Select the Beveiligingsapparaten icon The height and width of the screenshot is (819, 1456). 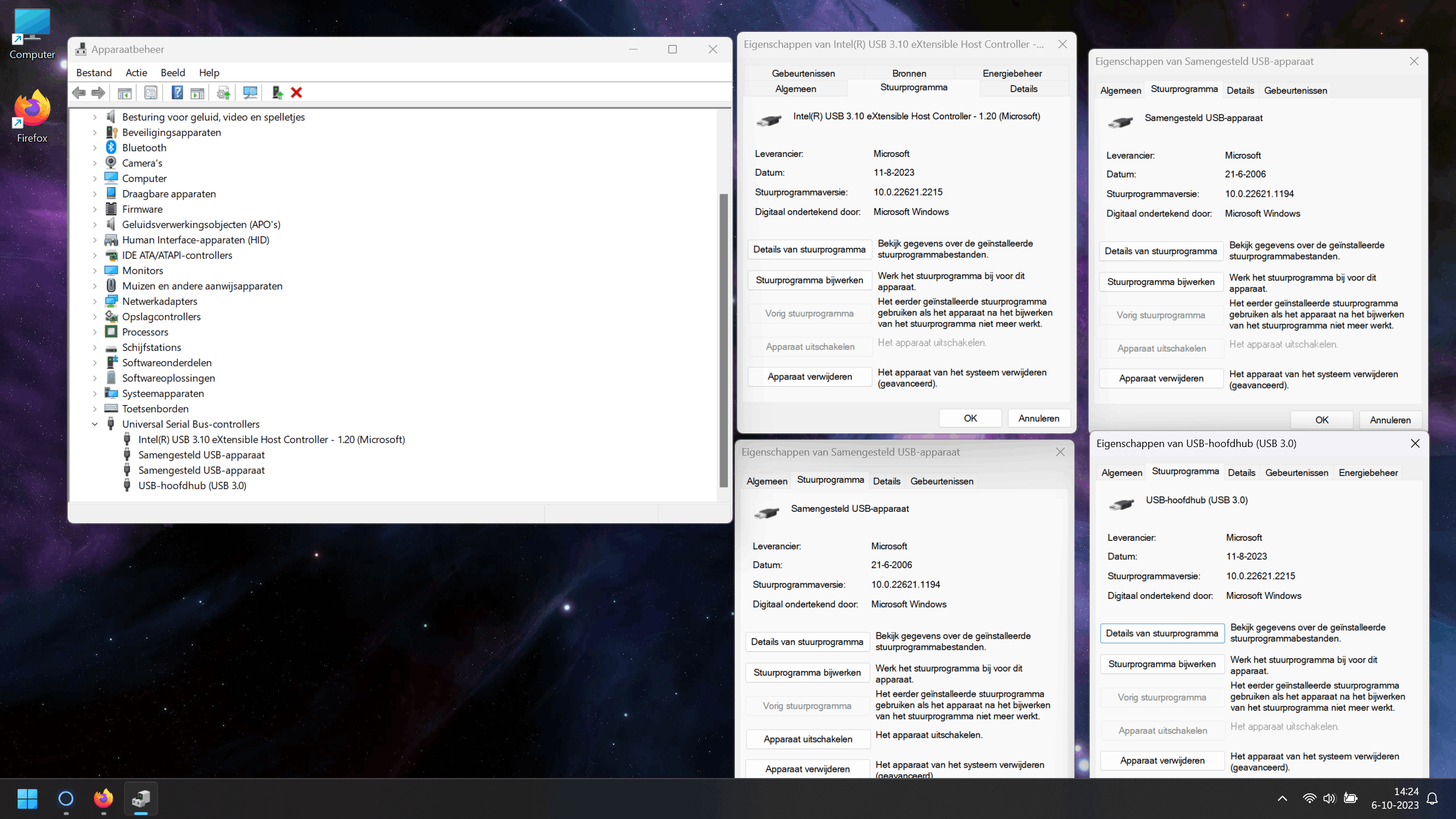(x=111, y=132)
